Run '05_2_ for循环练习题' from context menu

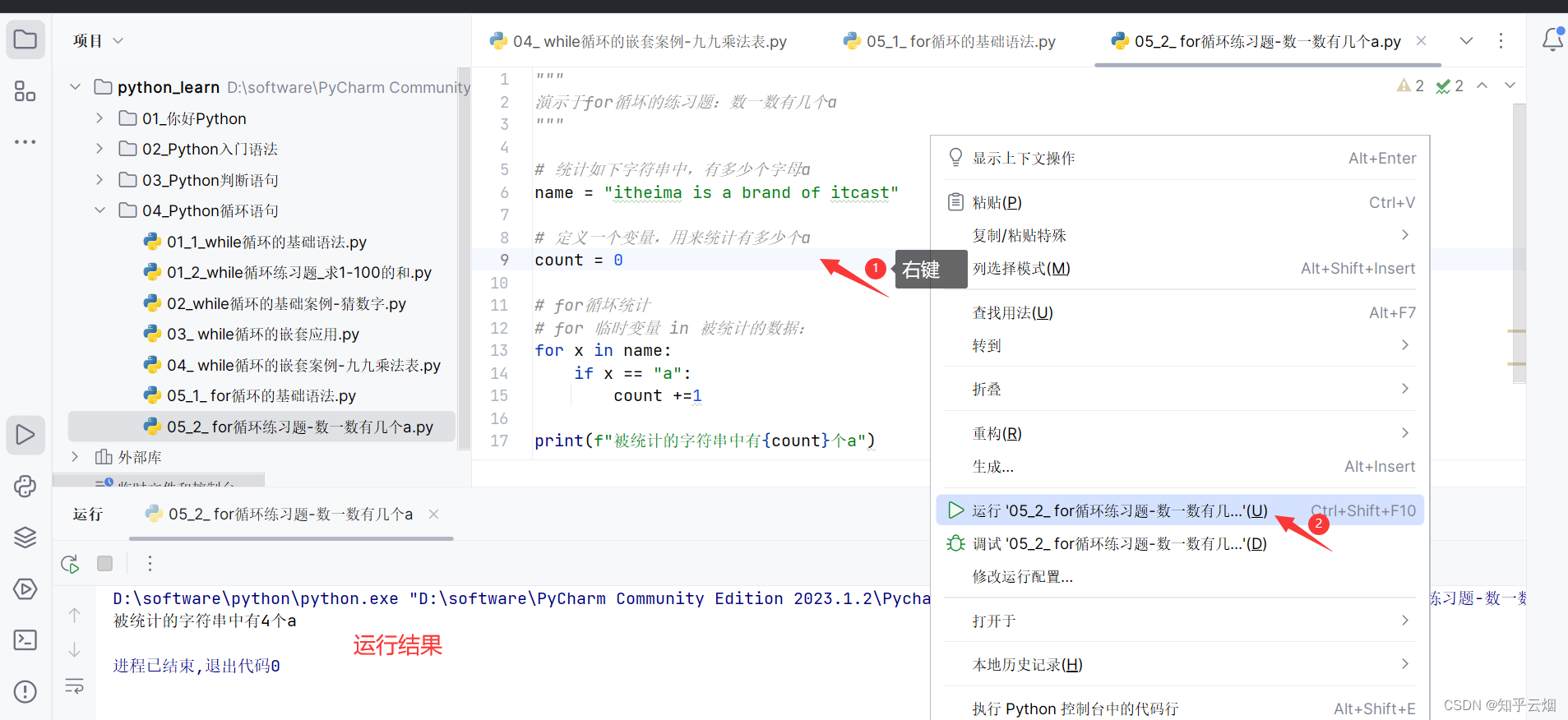[x=1180, y=510]
